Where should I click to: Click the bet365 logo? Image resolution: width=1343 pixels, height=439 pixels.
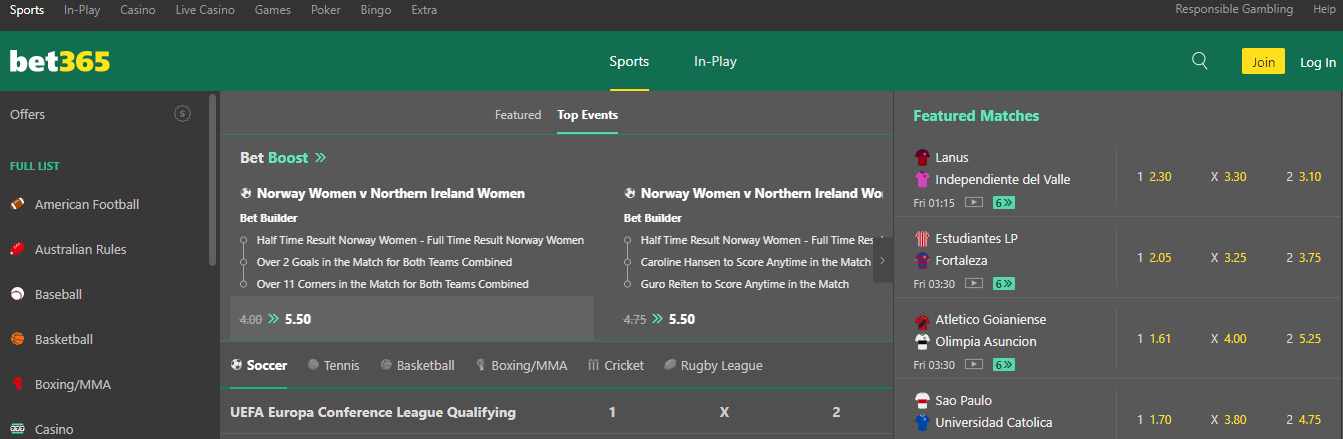click(60, 61)
